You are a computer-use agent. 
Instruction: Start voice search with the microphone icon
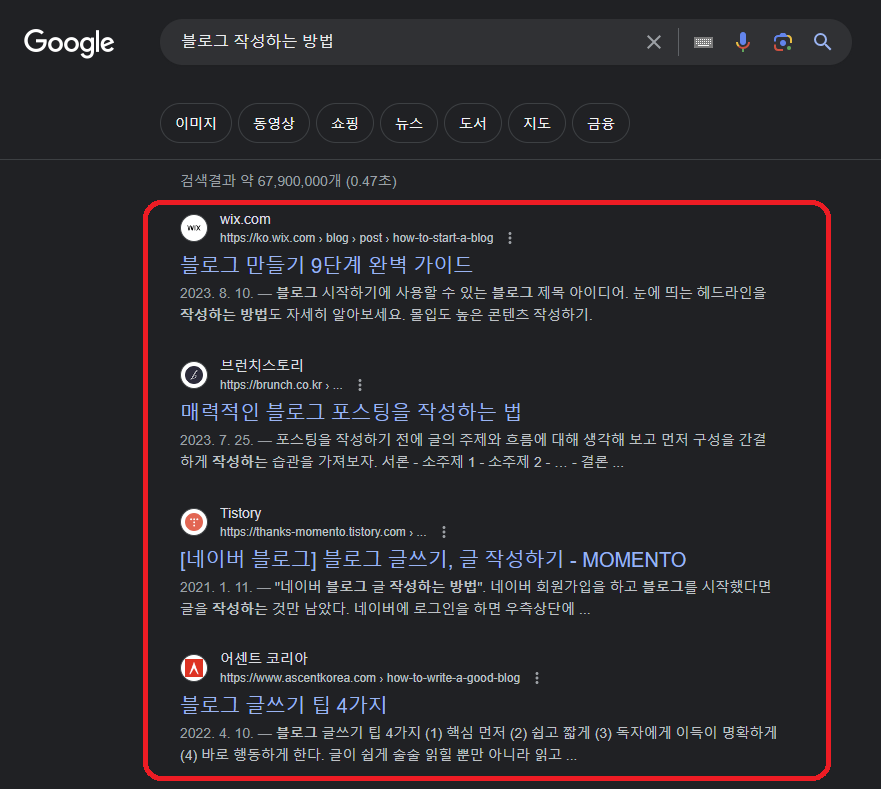coord(742,42)
